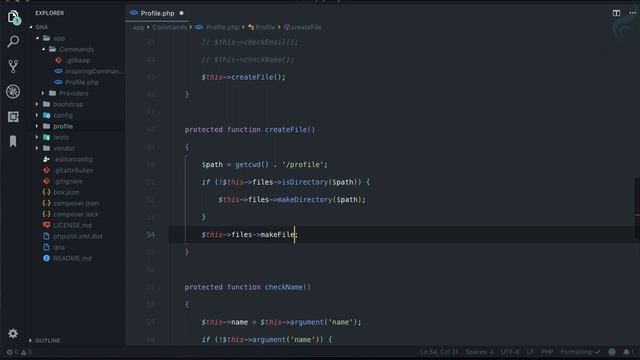Open the Explorer view in activity bar
The height and width of the screenshot is (360, 640).
[13, 17]
